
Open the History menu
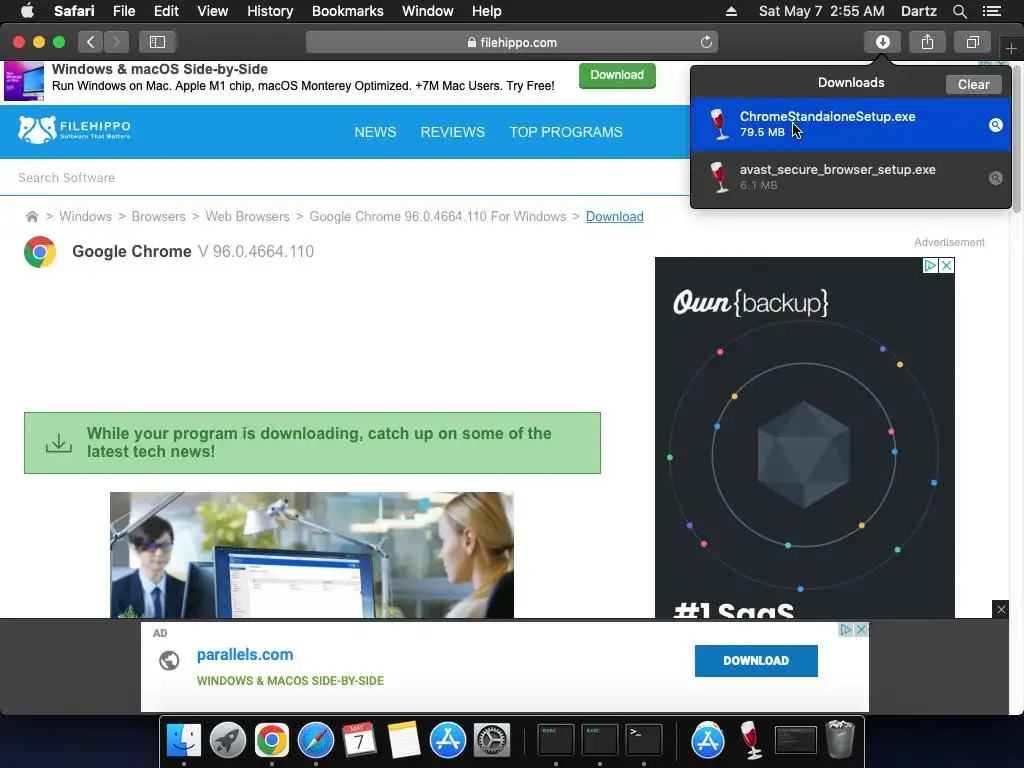pyautogui.click(x=270, y=11)
